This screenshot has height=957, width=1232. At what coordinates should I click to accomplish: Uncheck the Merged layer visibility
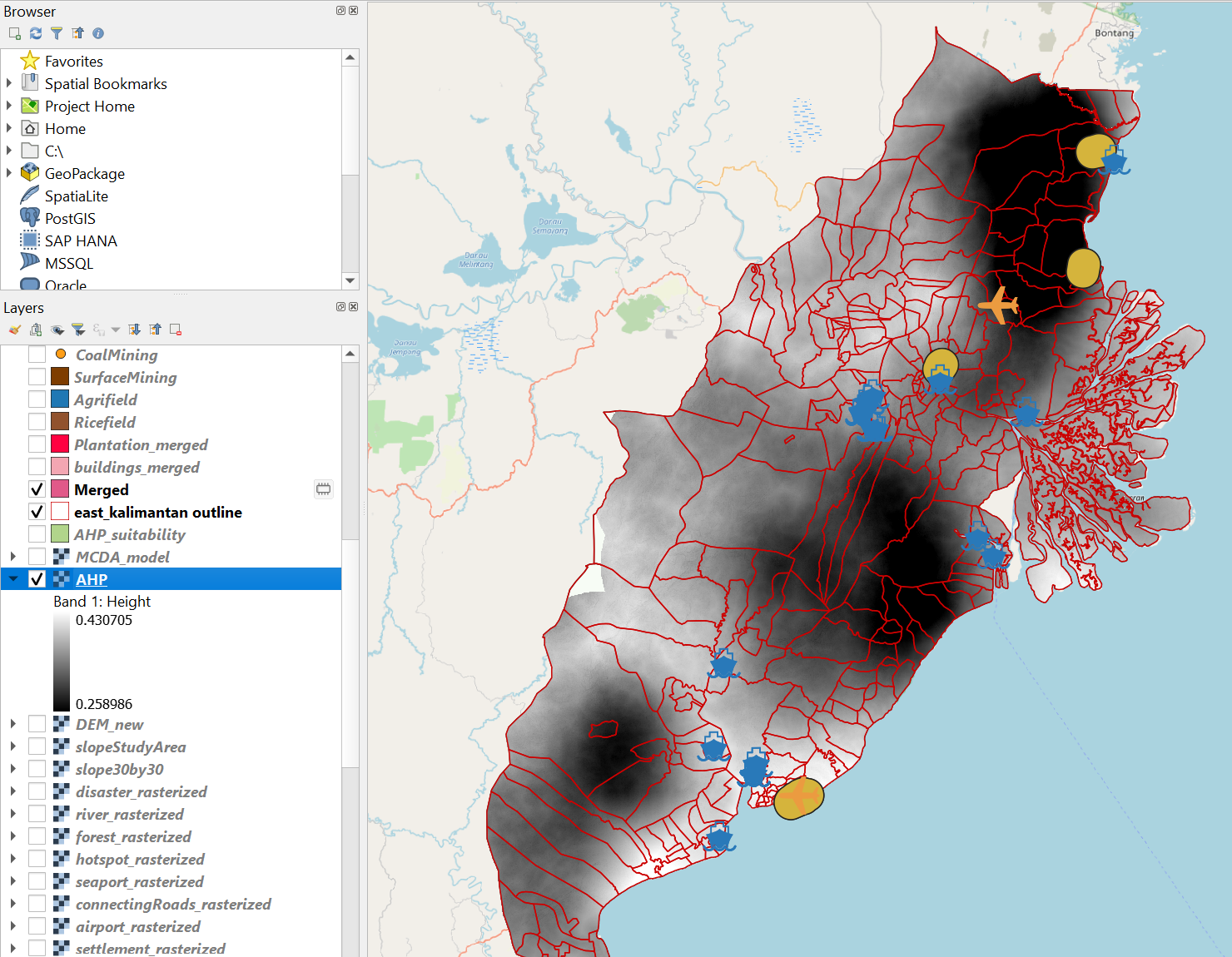37,489
